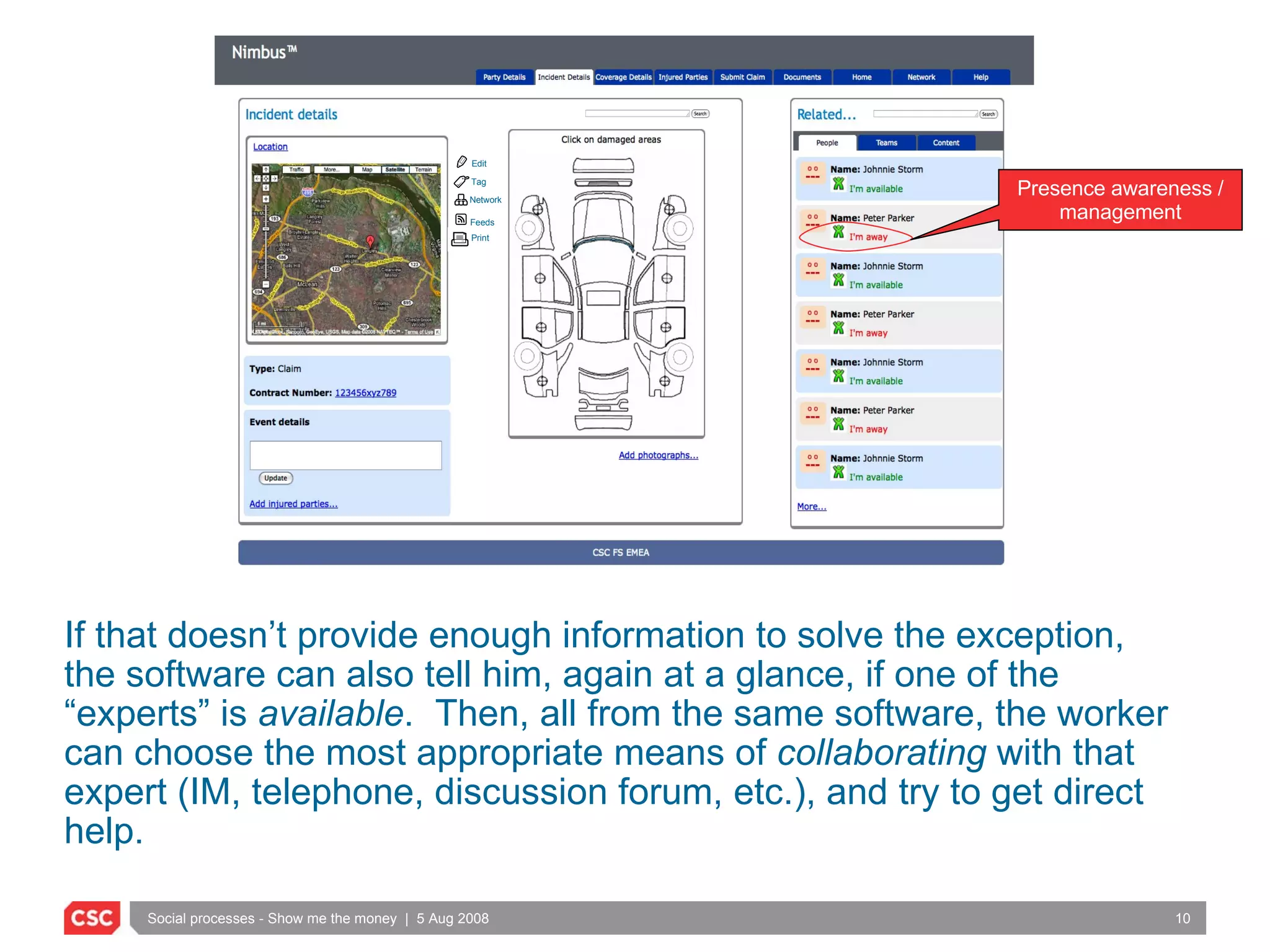Select the Incident Details tab
Viewport: 1270px width, 952px height.
(x=564, y=77)
